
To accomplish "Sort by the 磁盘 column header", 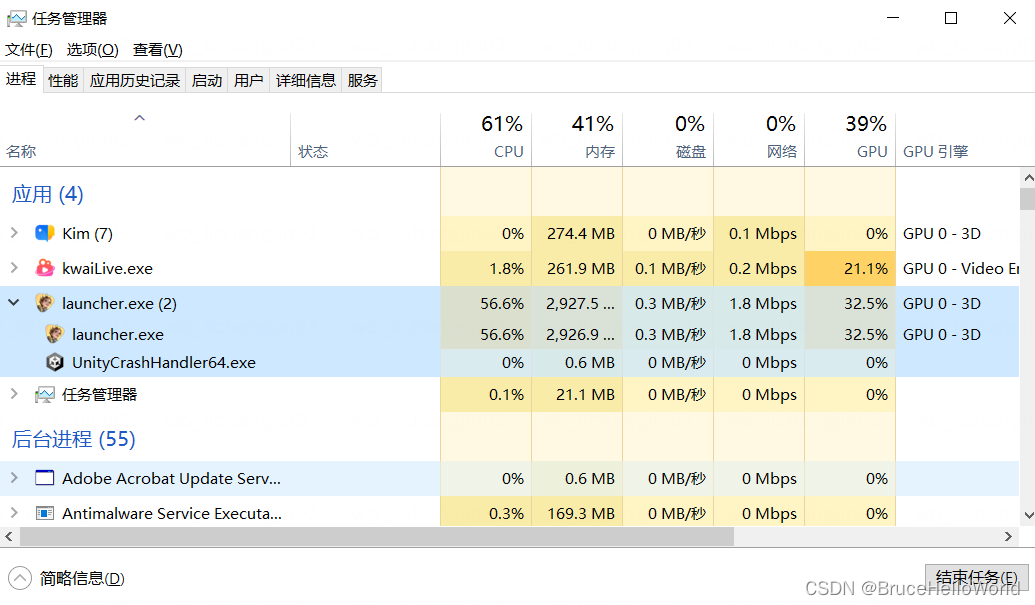I will [x=668, y=139].
